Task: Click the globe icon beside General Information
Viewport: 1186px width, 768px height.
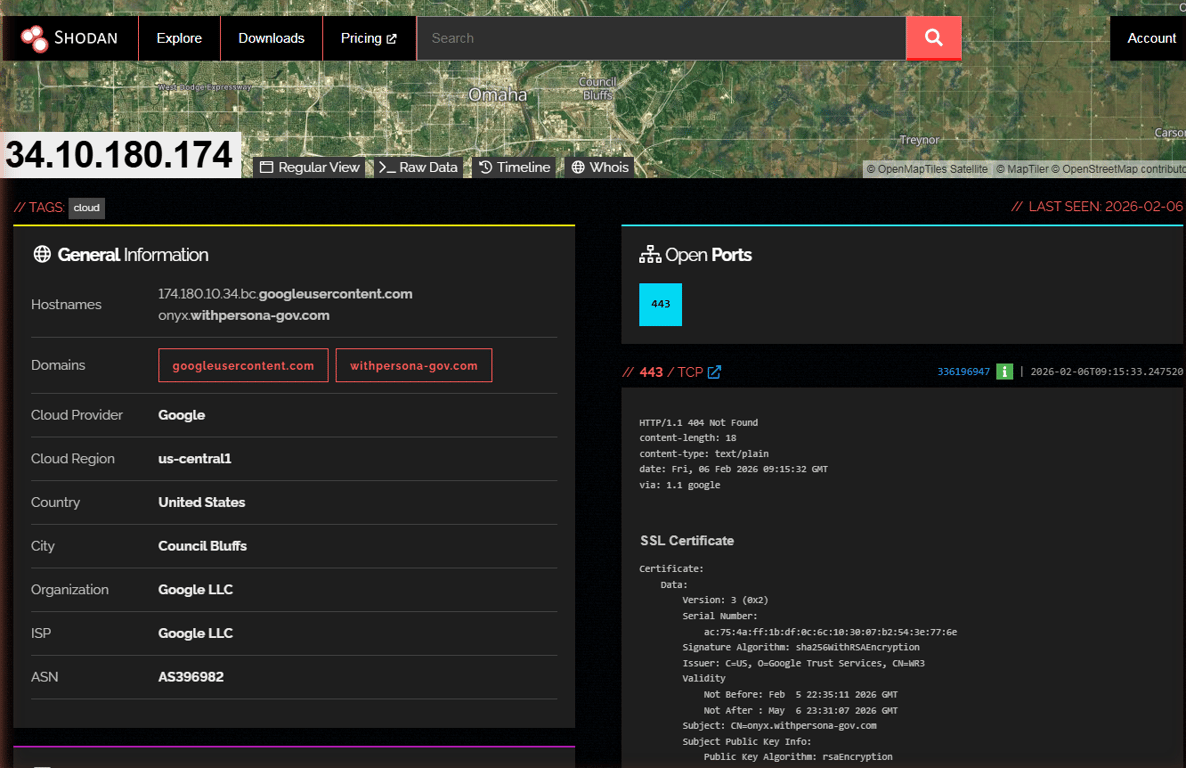Action: [42, 254]
